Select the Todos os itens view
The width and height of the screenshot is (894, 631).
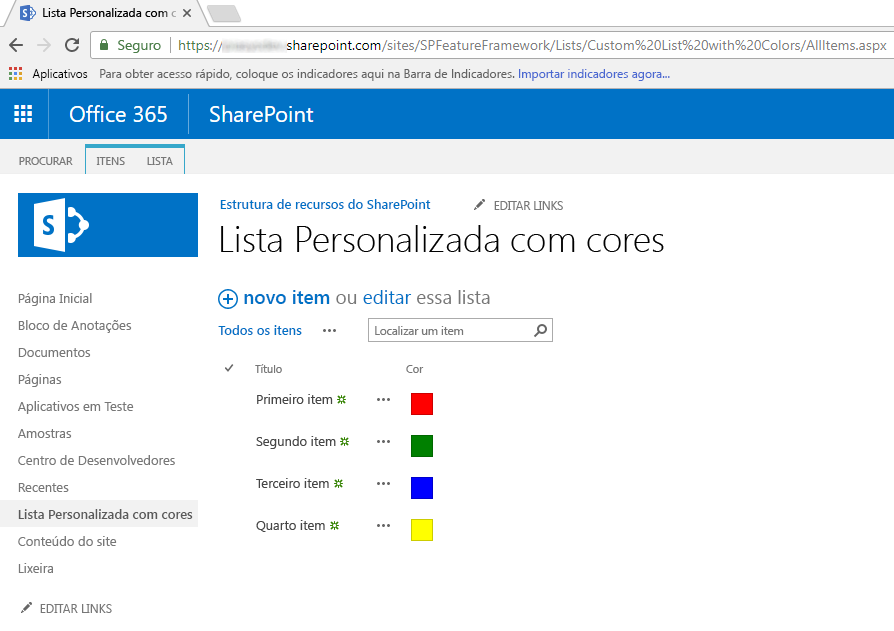(260, 331)
